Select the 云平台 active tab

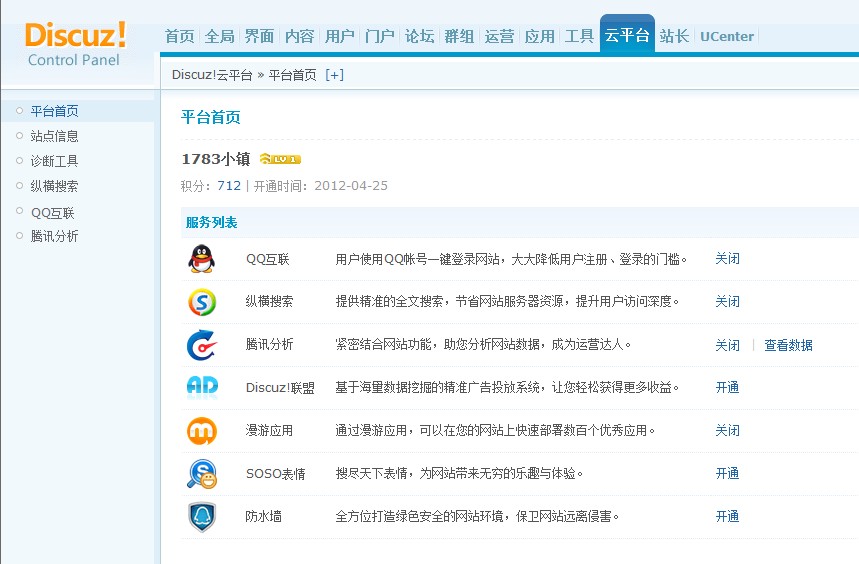pos(627,34)
